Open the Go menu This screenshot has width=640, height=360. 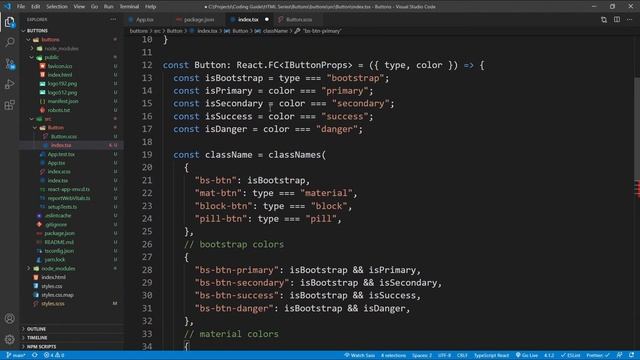pos(94,7)
